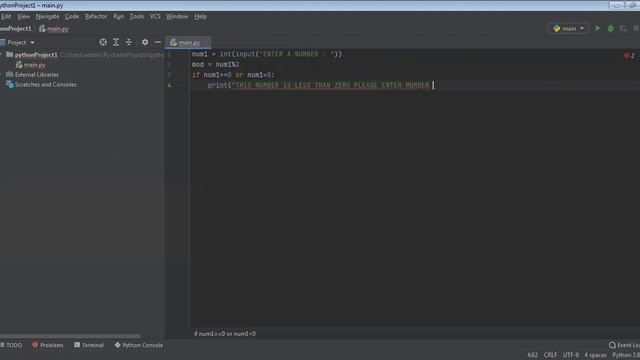Open Project panel settings gear
Image resolution: width=640 pixels, height=360 pixels.
pyautogui.click(x=145, y=42)
